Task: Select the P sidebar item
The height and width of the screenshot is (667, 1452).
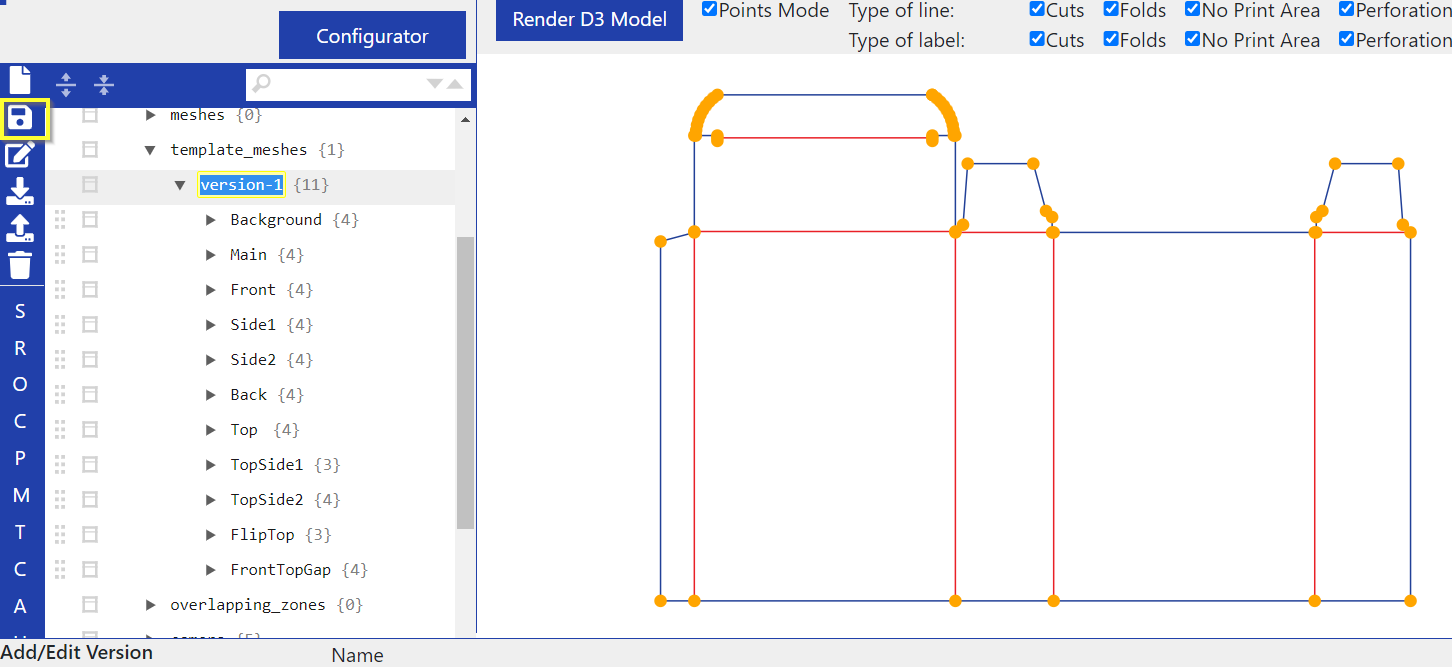Action: coord(20,459)
